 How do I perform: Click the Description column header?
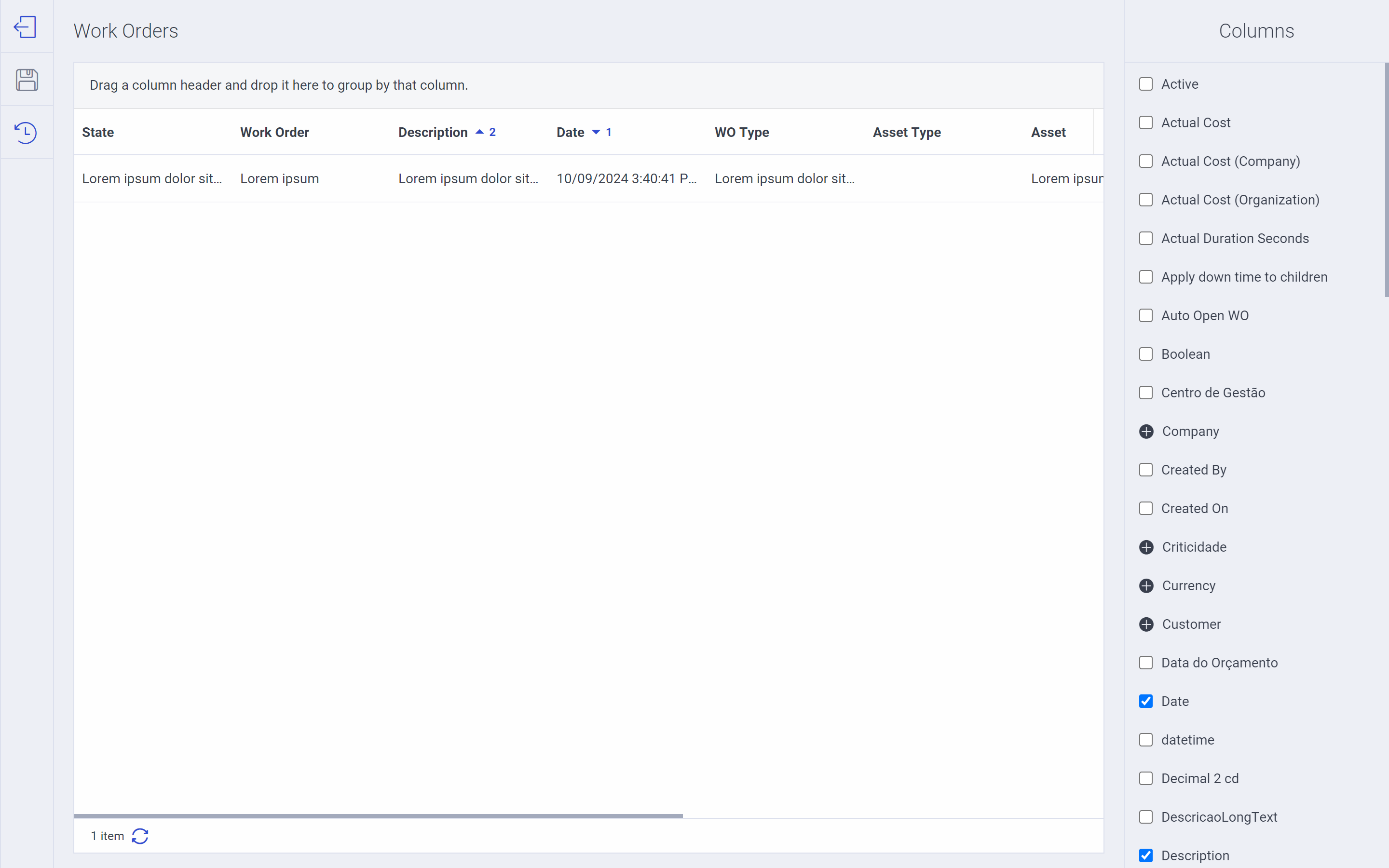[433, 132]
